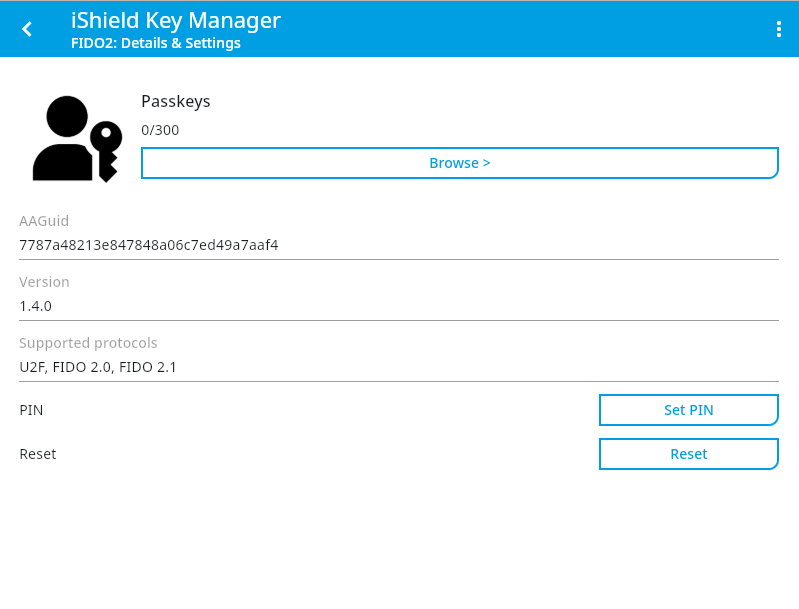Image resolution: width=799 pixels, height=609 pixels.
Task: Click the AAGuid label
Action: (x=44, y=221)
